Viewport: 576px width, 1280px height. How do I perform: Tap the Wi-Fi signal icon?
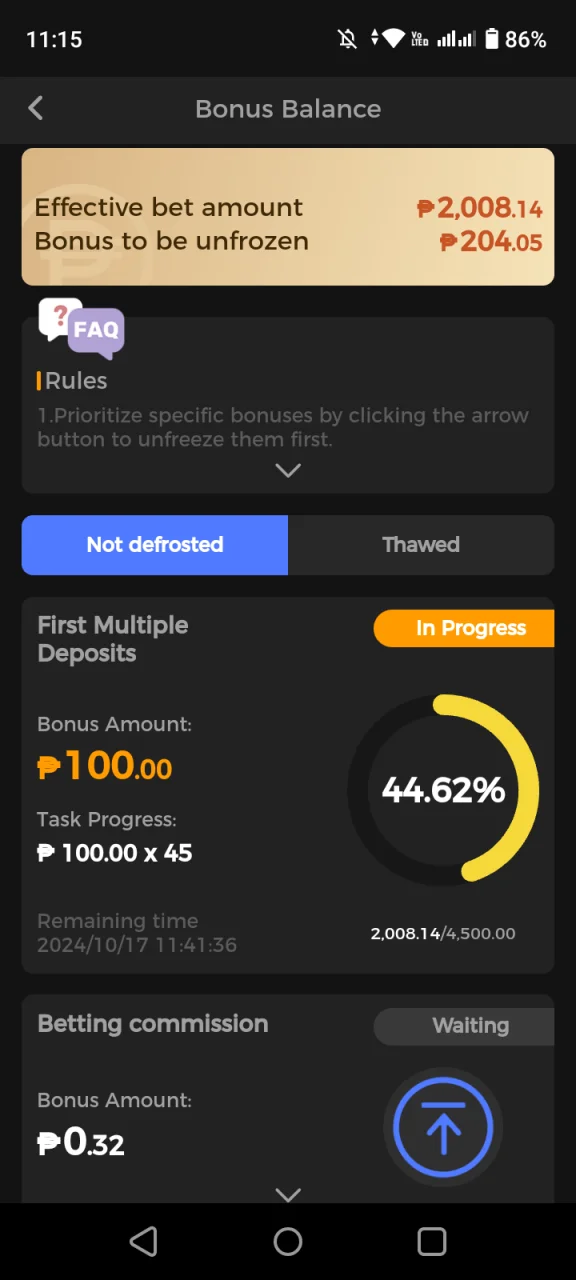pos(393,39)
